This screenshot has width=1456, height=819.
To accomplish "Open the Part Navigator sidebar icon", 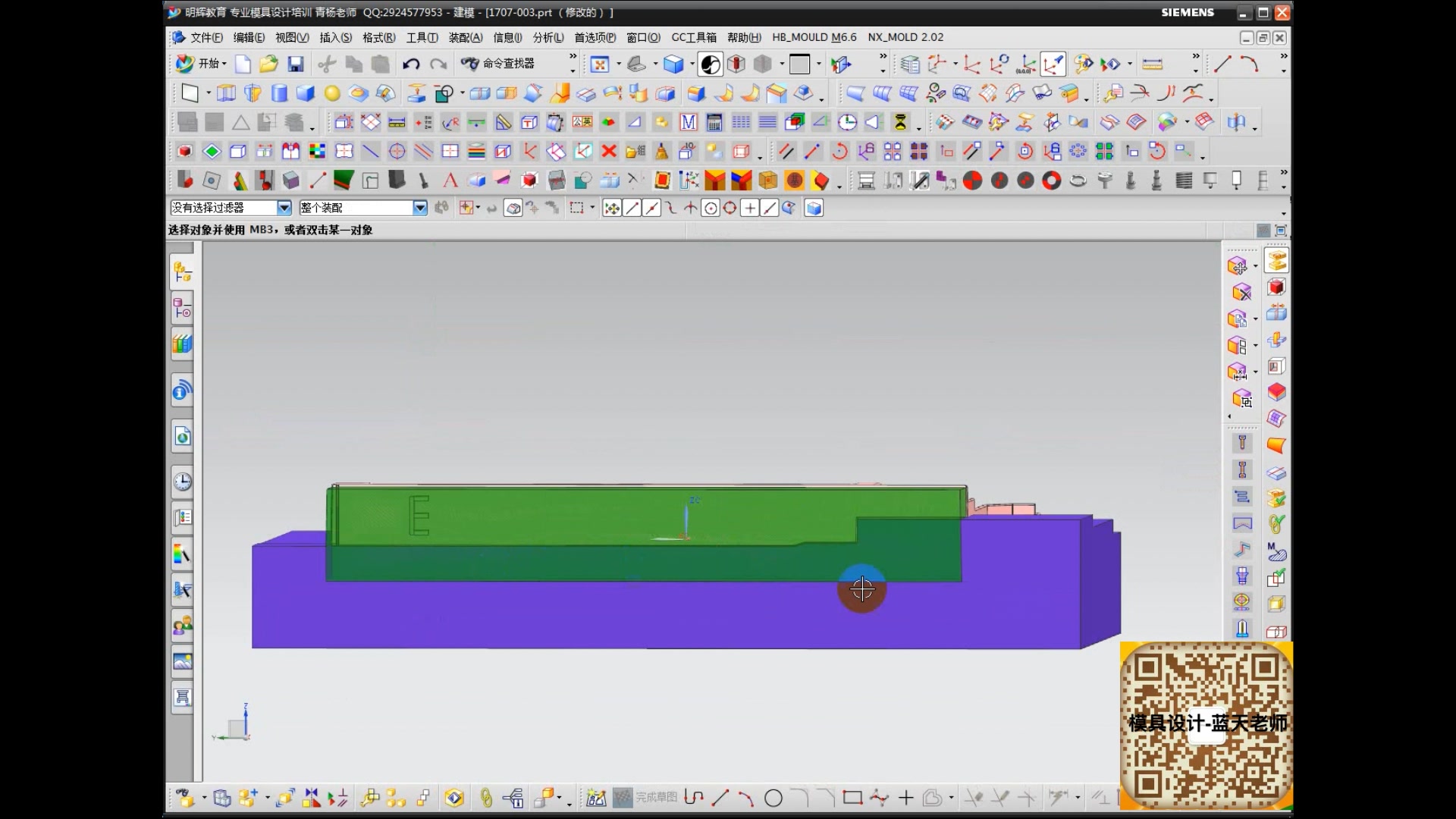I will point(182,308).
